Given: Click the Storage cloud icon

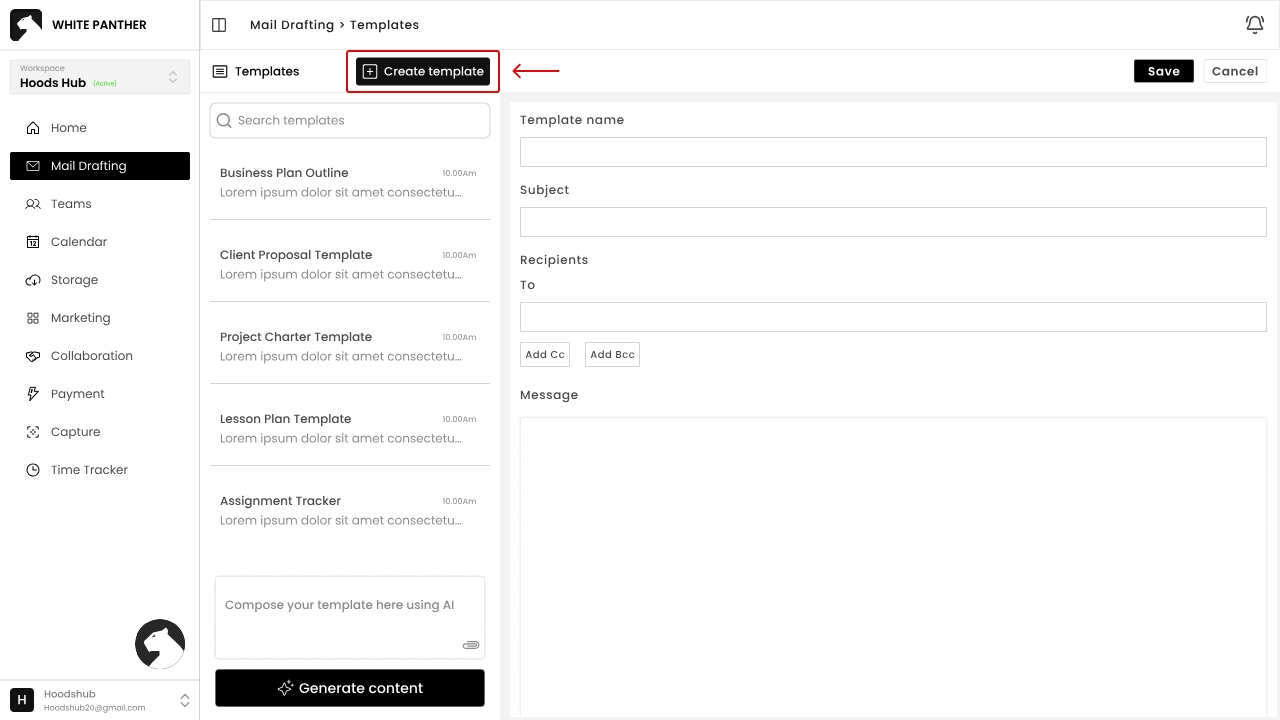Looking at the screenshot, I should 33,280.
